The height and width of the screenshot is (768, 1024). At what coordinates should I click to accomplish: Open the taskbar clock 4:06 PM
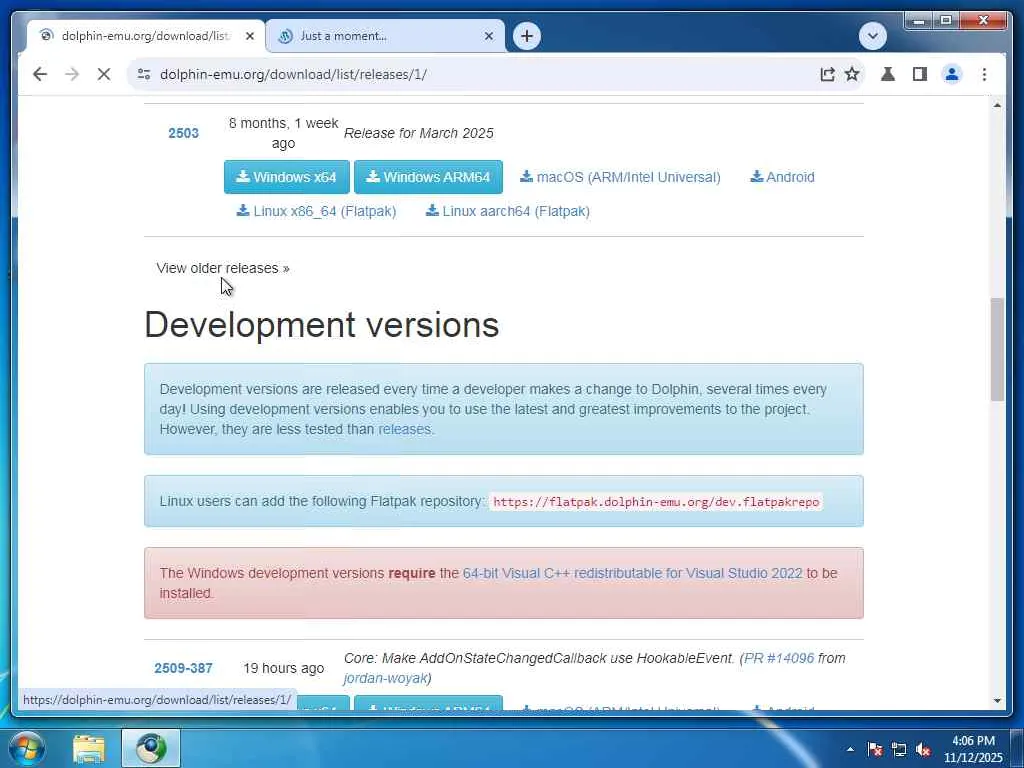[x=973, y=749]
